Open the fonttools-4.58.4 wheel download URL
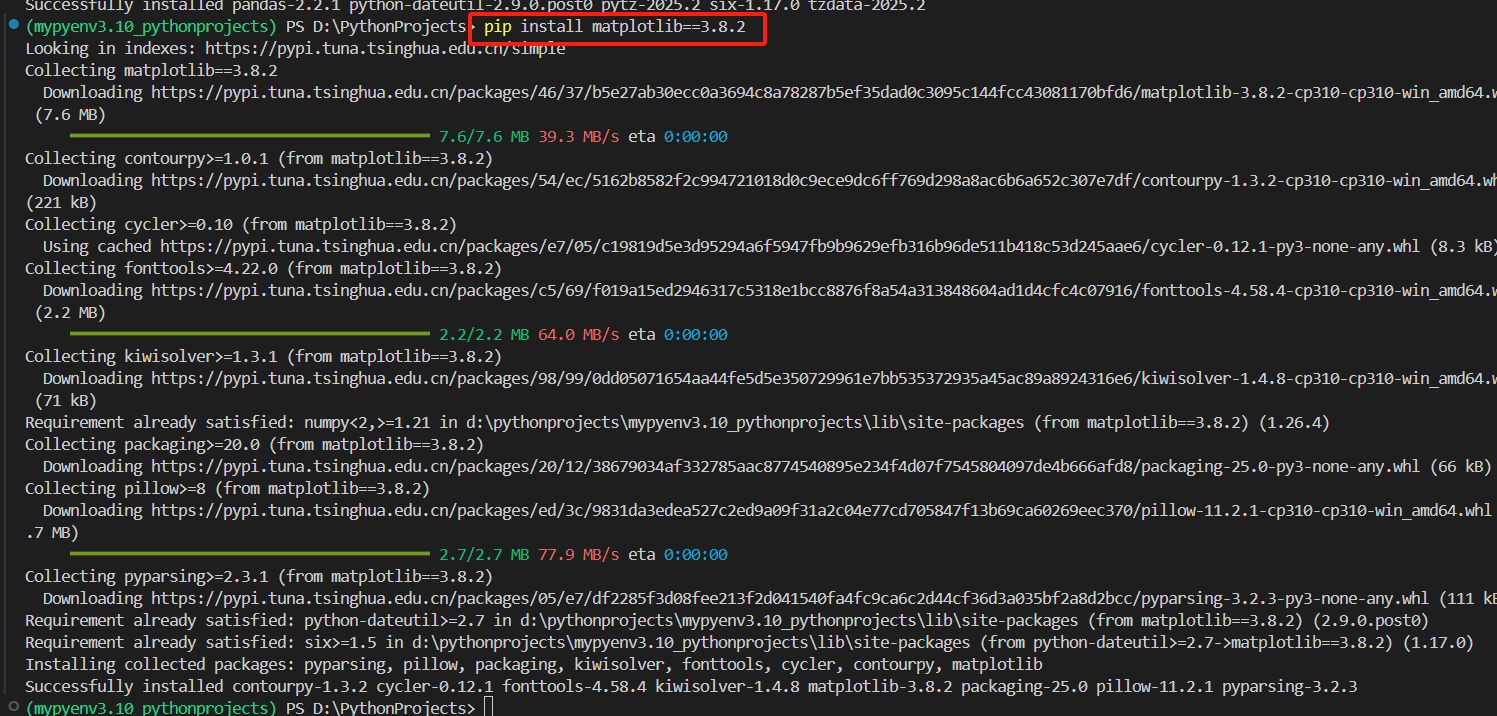This screenshot has width=1497, height=716. [x=824, y=290]
